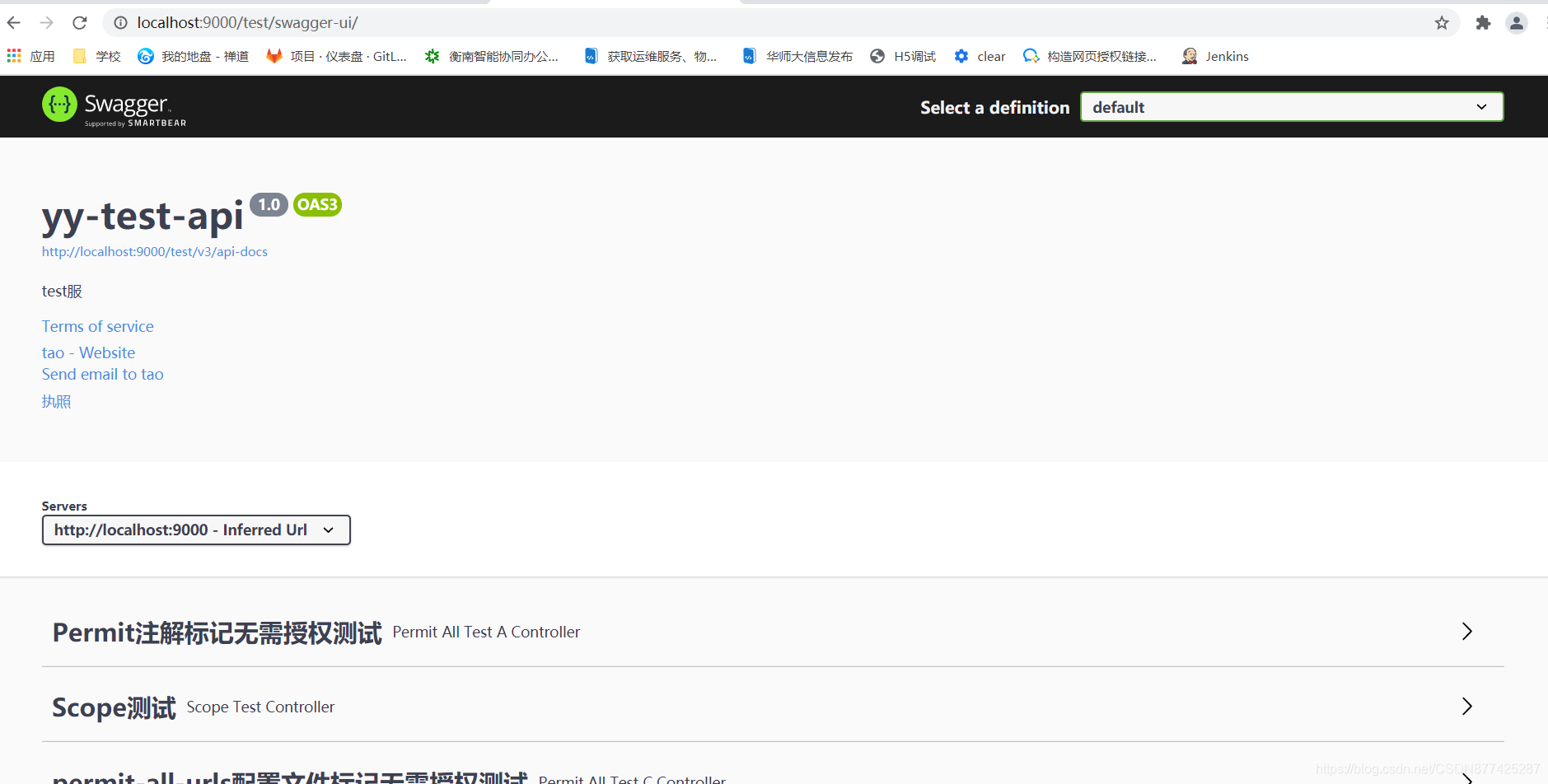Click the GitLab 仪表盘 bookmark icon

tap(274, 56)
